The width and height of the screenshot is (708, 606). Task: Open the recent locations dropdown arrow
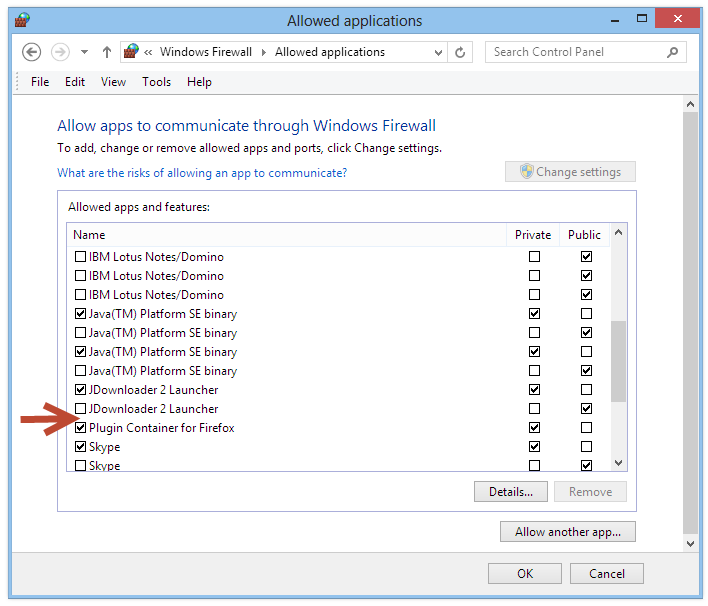pyautogui.click(x=84, y=52)
